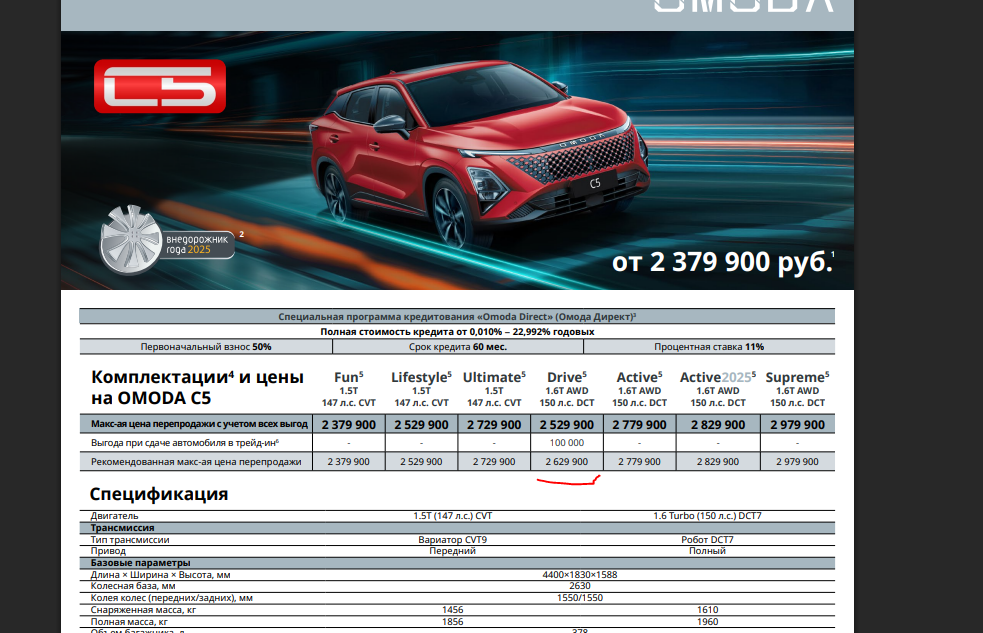
Task: Click bold 2 529 900 price for Lifestyle
Action: coord(421,424)
